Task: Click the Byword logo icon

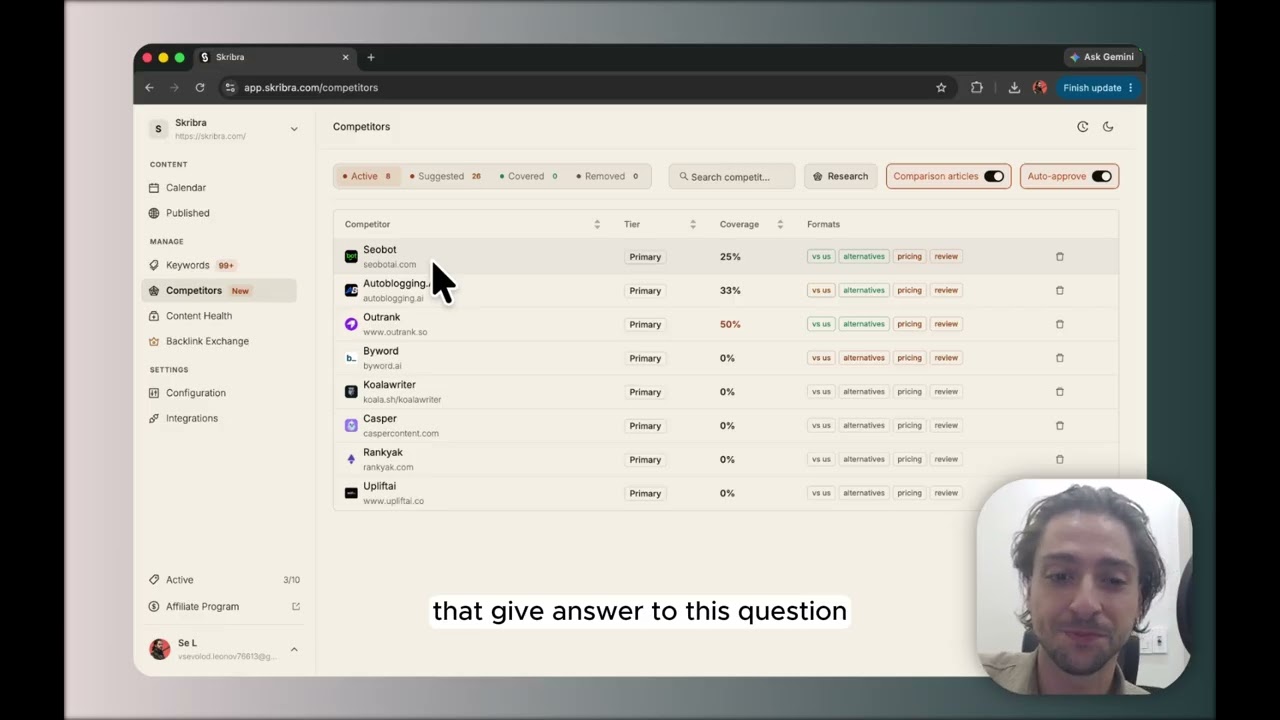Action: tap(351, 358)
